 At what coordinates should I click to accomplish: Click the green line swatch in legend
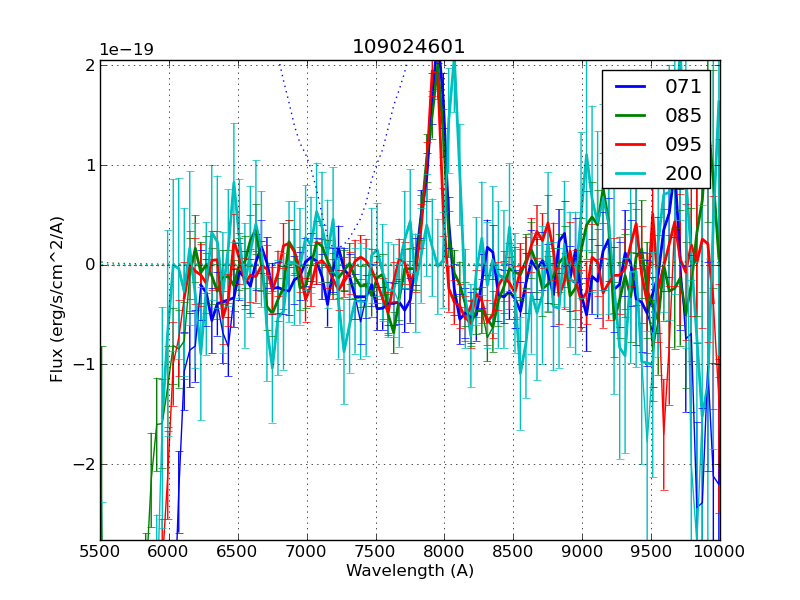[x=630, y=116]
